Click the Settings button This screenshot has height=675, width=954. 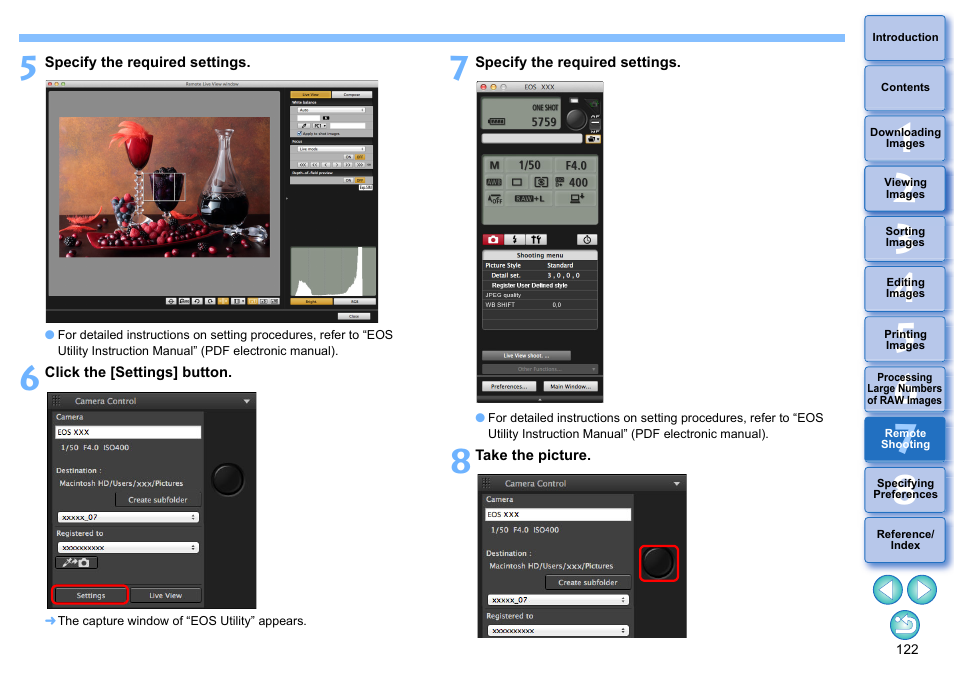91,595
